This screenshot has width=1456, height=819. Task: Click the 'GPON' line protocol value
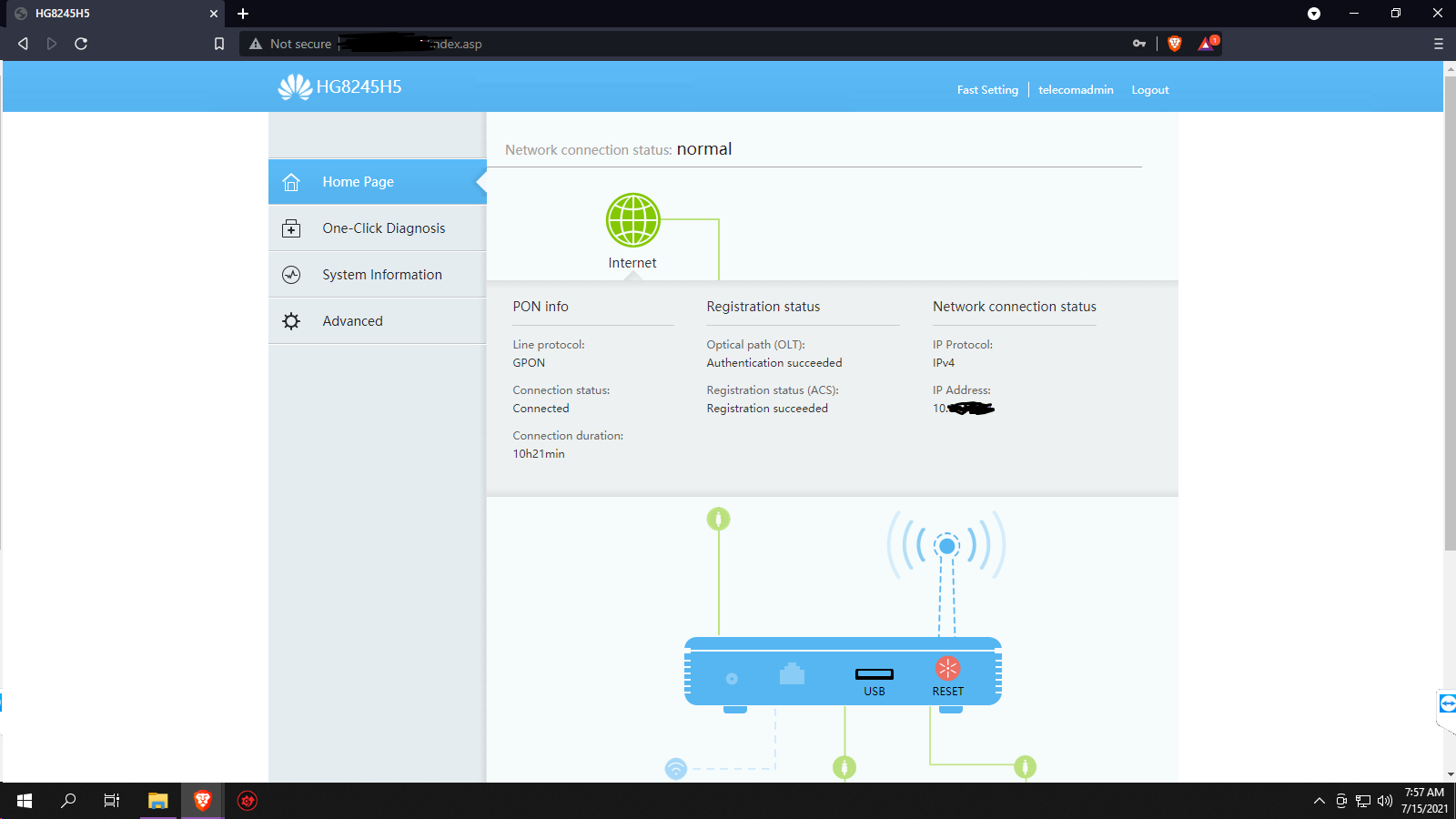[529, 363]
